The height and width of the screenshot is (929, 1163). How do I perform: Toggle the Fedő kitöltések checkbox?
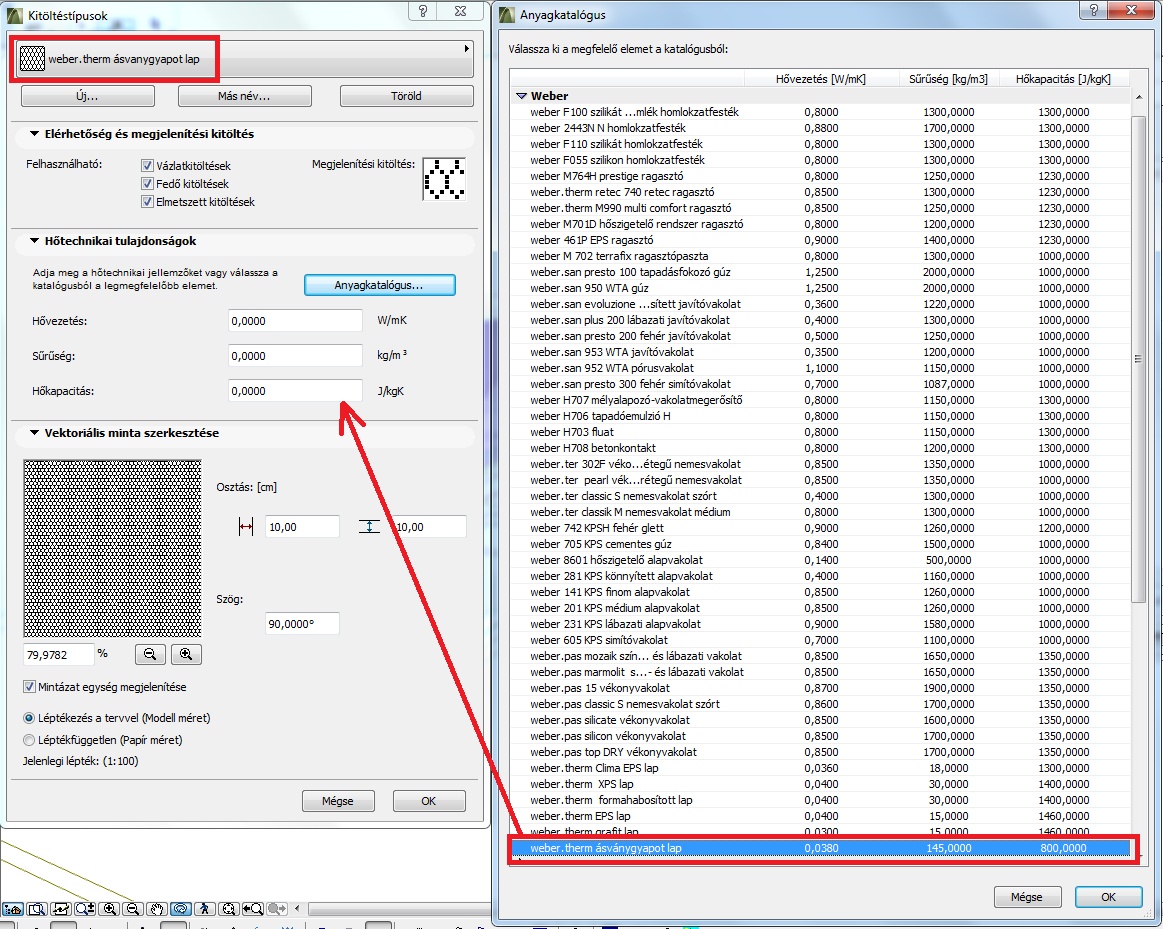pyautogui.click(x=147, y=183)
